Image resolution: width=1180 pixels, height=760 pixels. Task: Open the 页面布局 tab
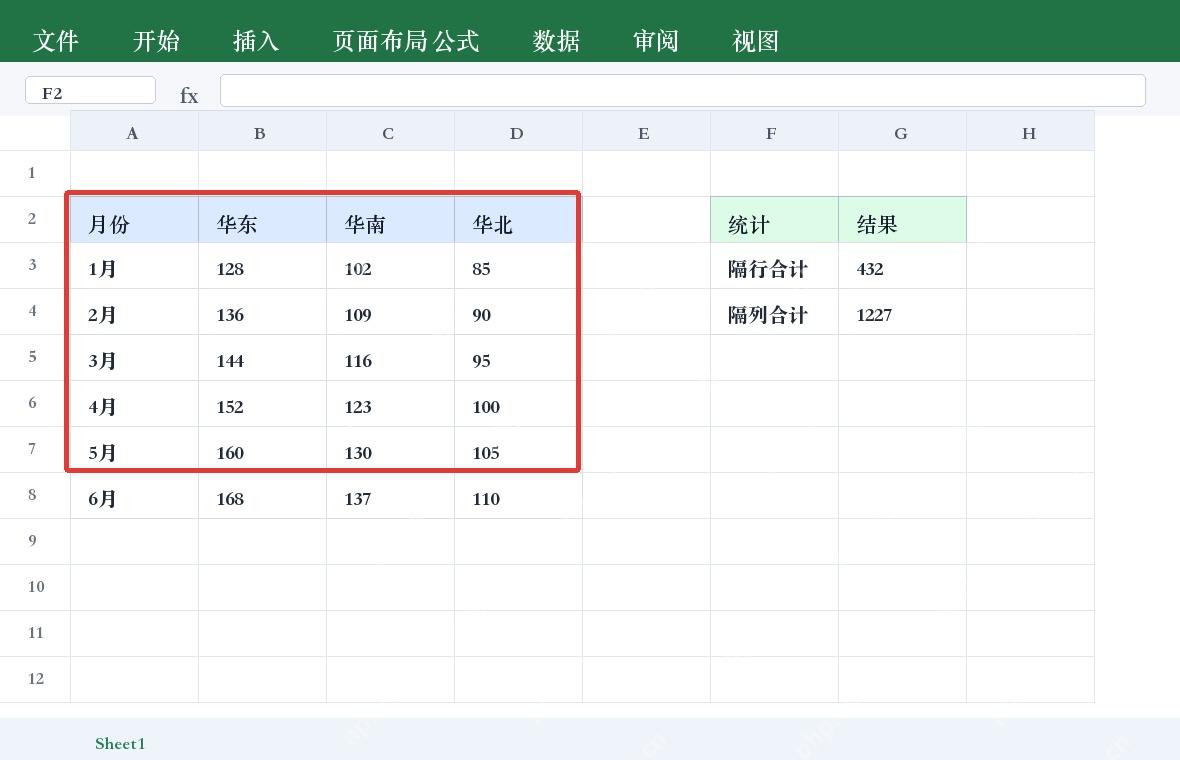coord(380,41)
